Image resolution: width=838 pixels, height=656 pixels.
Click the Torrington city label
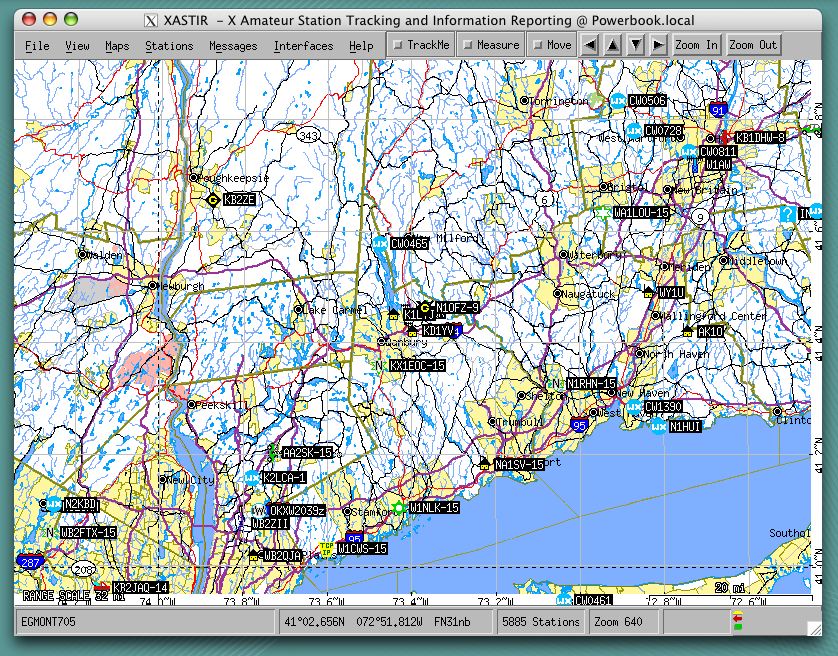click(558, 101)
